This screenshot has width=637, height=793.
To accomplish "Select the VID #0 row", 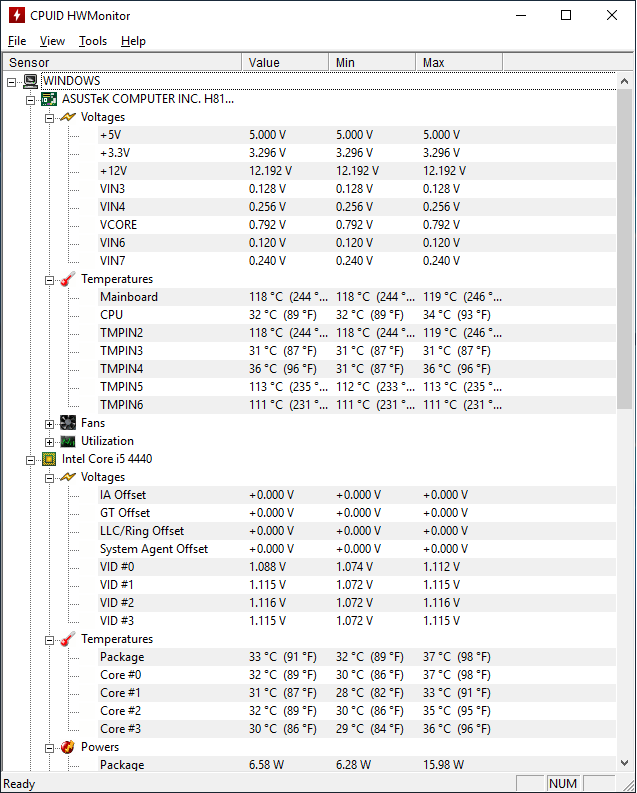I will [357, 567].
